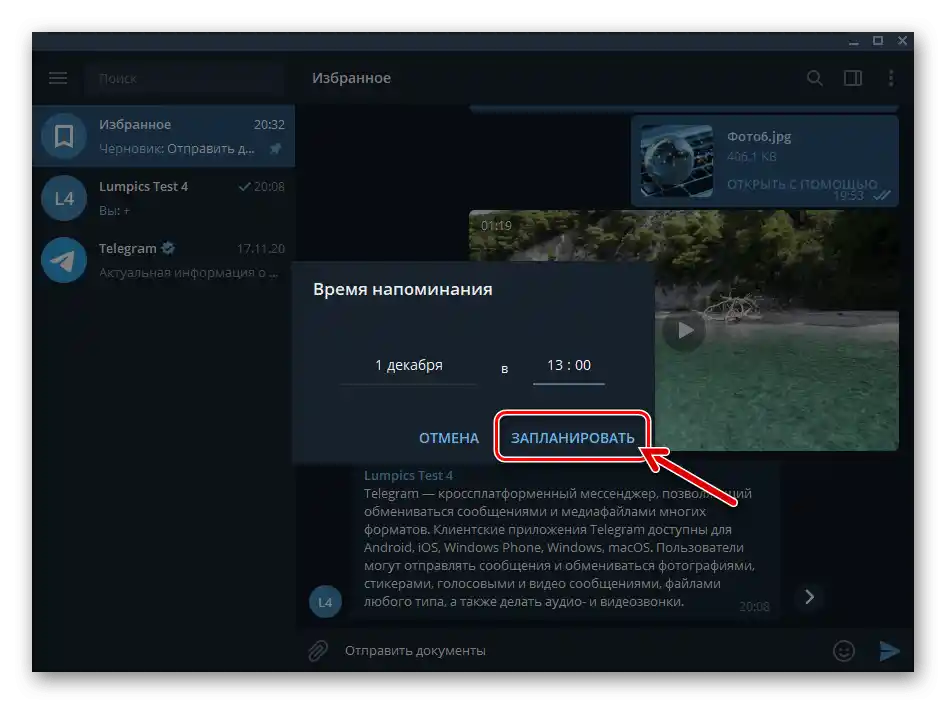Click the forwarded sender name Lumpics Test 4
The width and height of the screenshot is (946, 704).
[x=408, y=475]
